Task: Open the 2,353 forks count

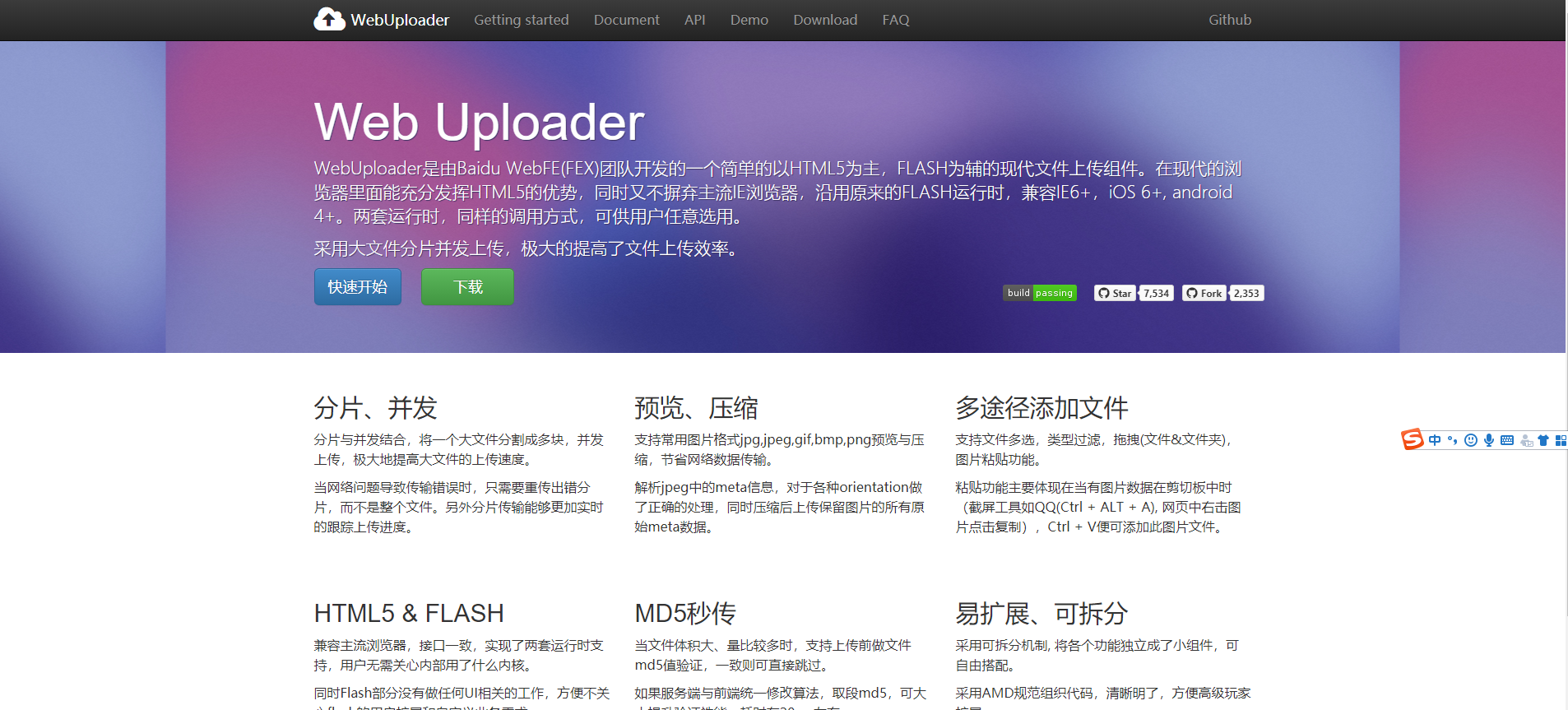Action: point(1246,293)
